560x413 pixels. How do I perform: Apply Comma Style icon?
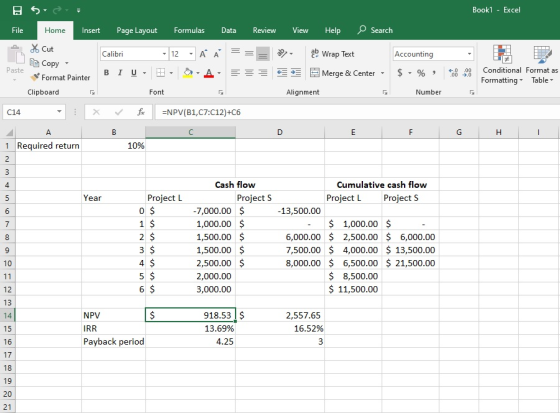(434, 73)
